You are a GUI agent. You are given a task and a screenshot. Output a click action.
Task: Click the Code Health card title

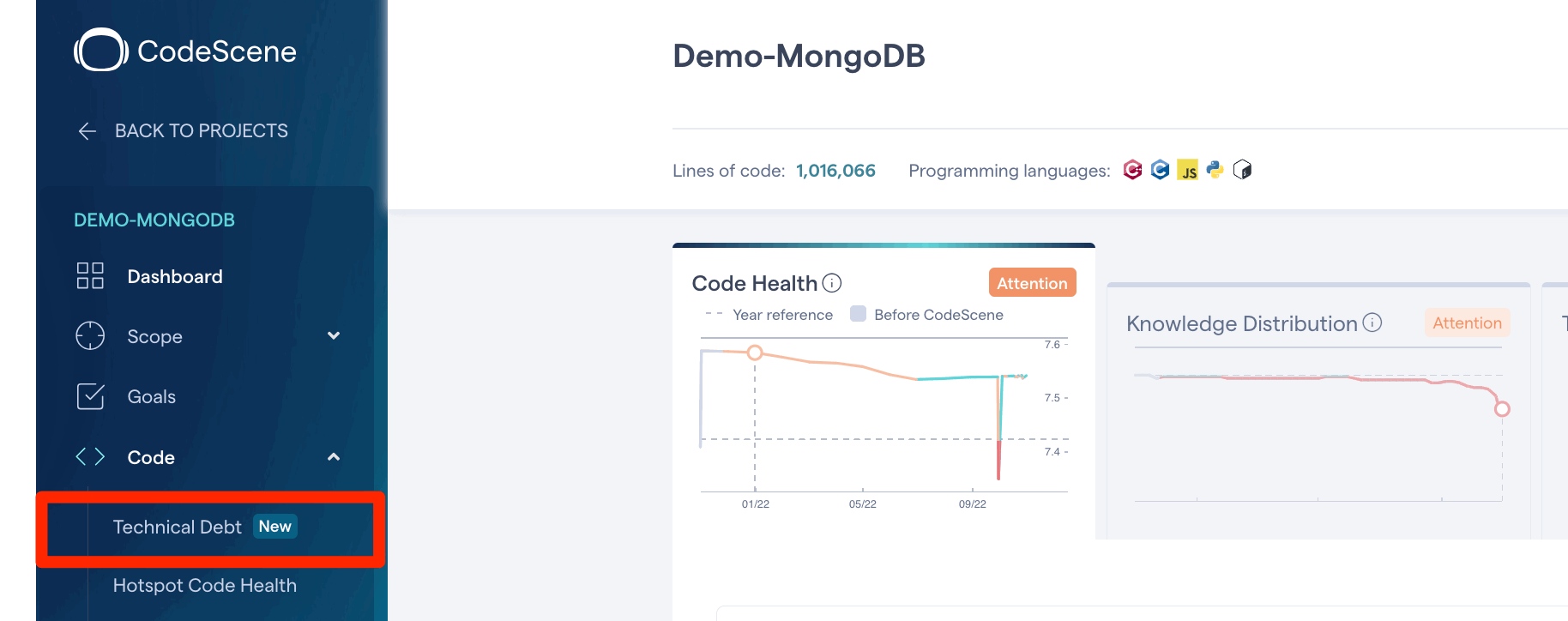tap(755, 283)
